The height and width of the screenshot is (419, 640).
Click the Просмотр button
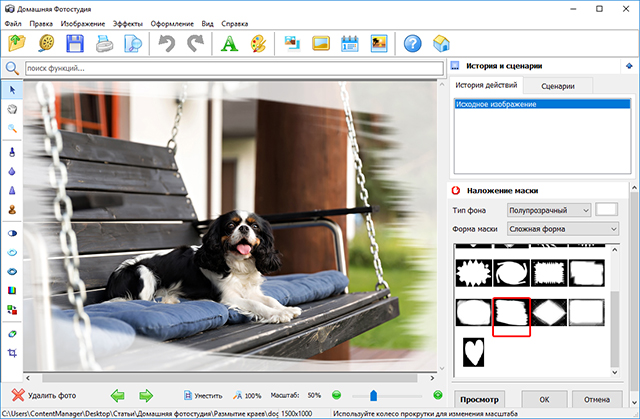(479, 399)
